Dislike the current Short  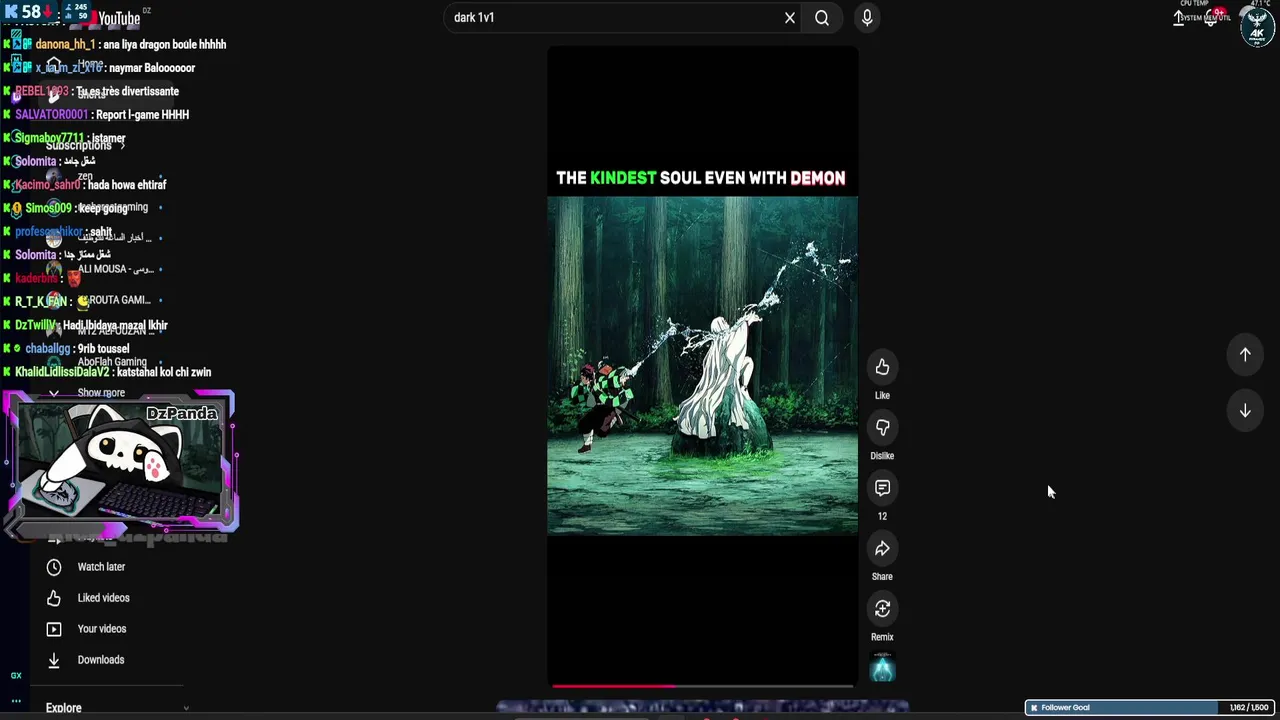click(882, 428)
